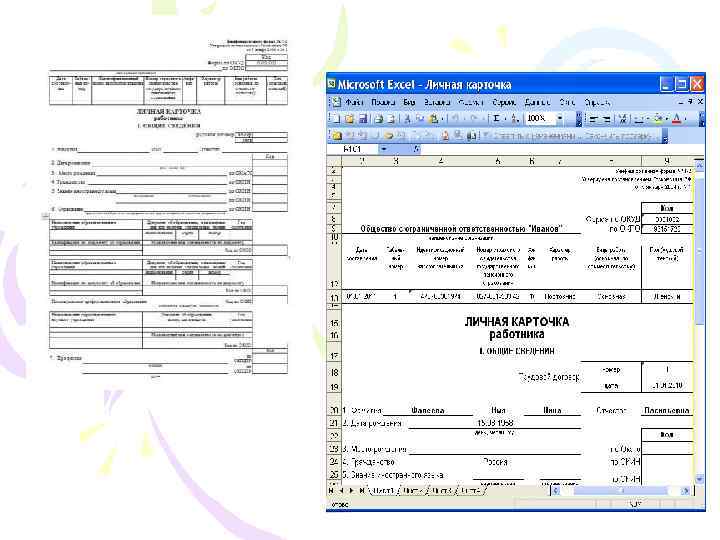
Task: Open the AutoSum dropdown arrow
Action: click(505, 119)
